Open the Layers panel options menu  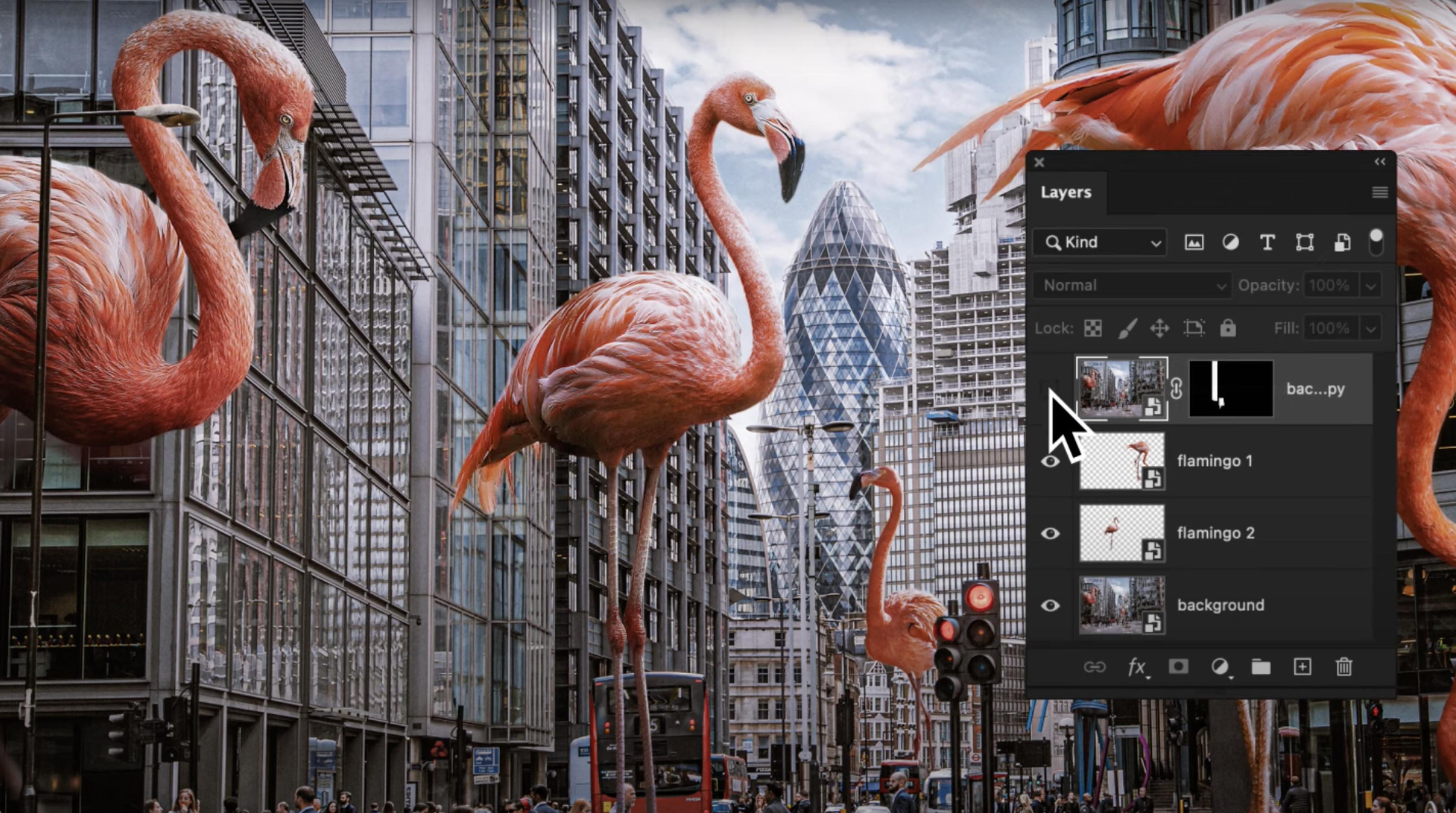pyautogui.click(x=1380, y=192)
